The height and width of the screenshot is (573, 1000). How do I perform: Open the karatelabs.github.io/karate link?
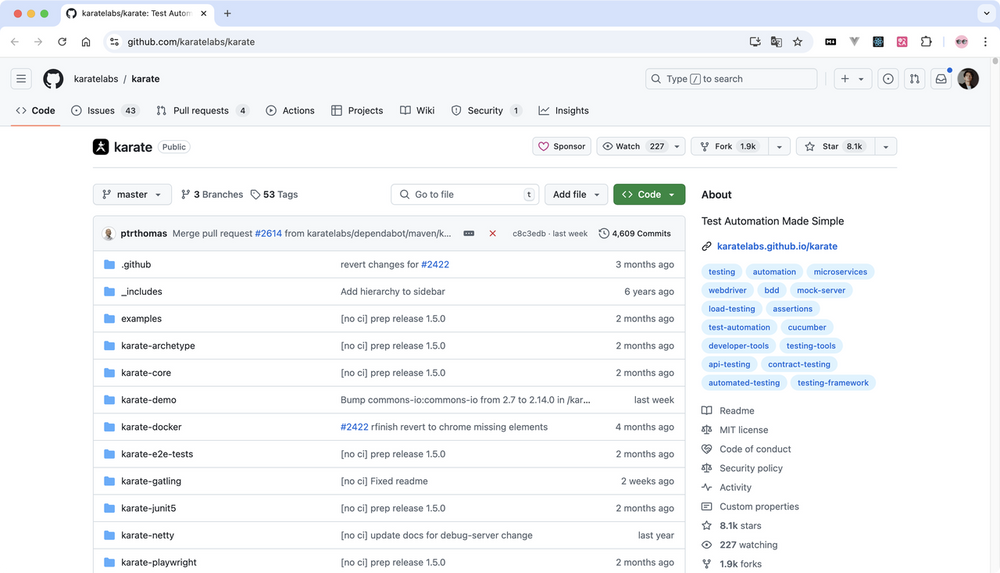(777, 246)
